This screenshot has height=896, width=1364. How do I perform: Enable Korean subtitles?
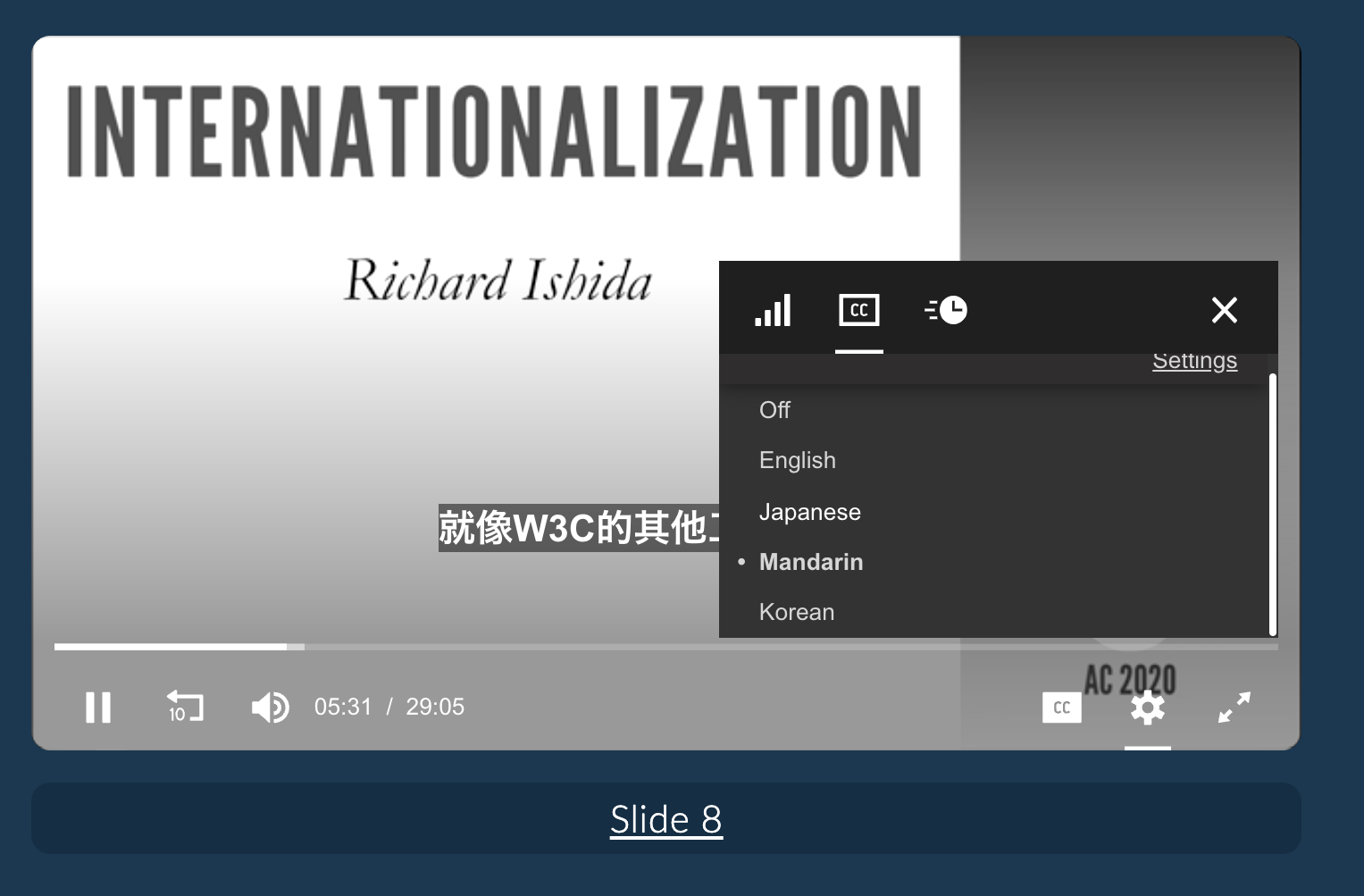797,612
